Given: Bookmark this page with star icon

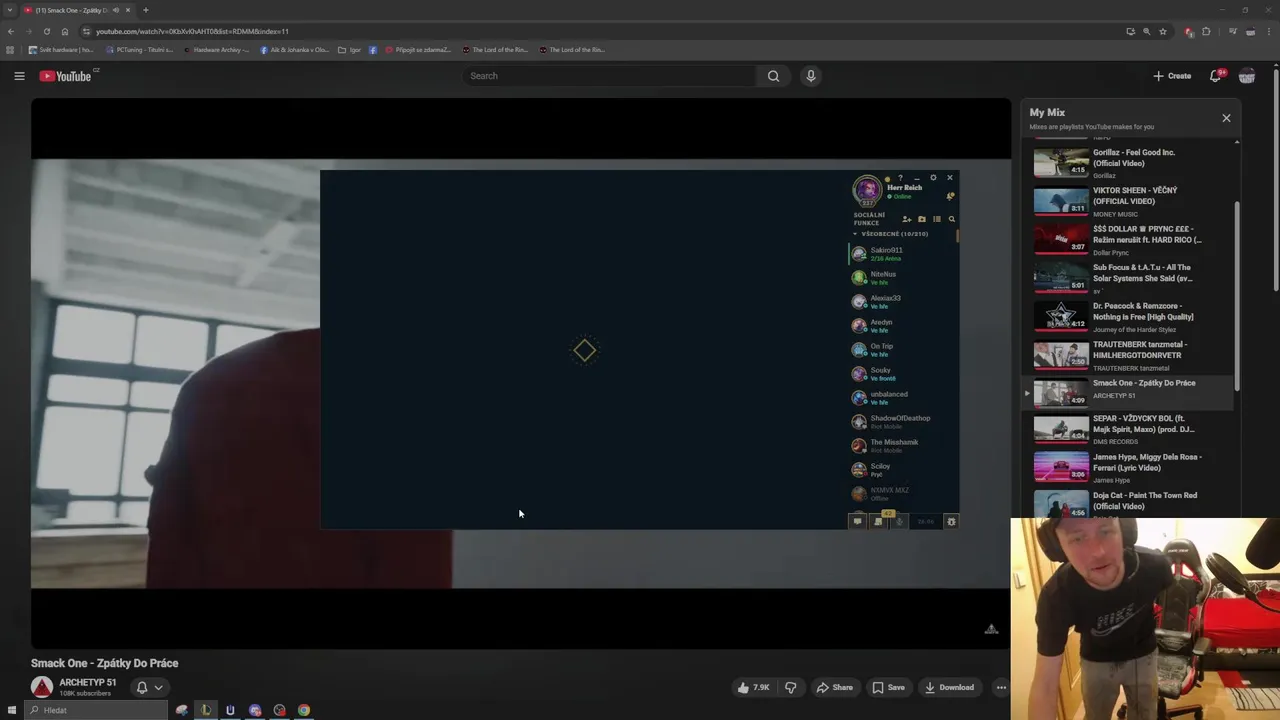Looking at the screenshot, I should 1163,31.
